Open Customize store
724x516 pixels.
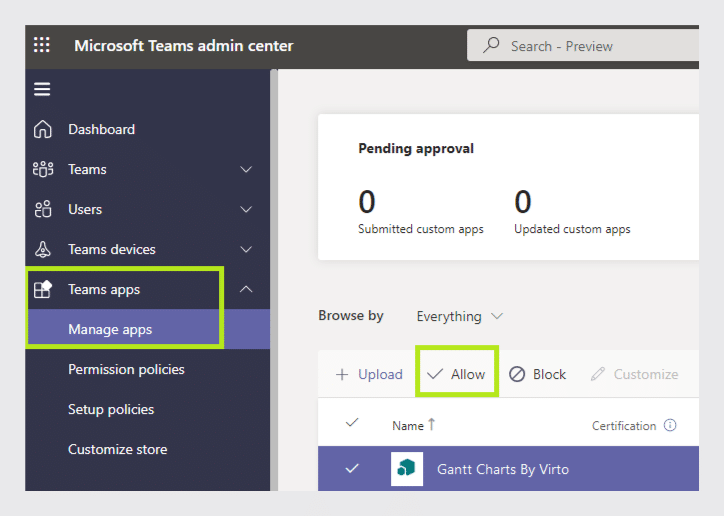pos(117,449)
